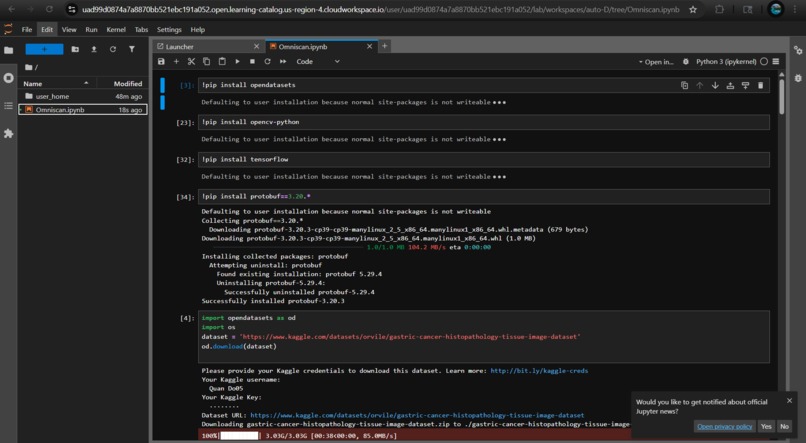Image resolution: width=806 pixels, height=443 pixels.
Task: Cut selected cell with the scissors icon
Action: pos(191,61)
